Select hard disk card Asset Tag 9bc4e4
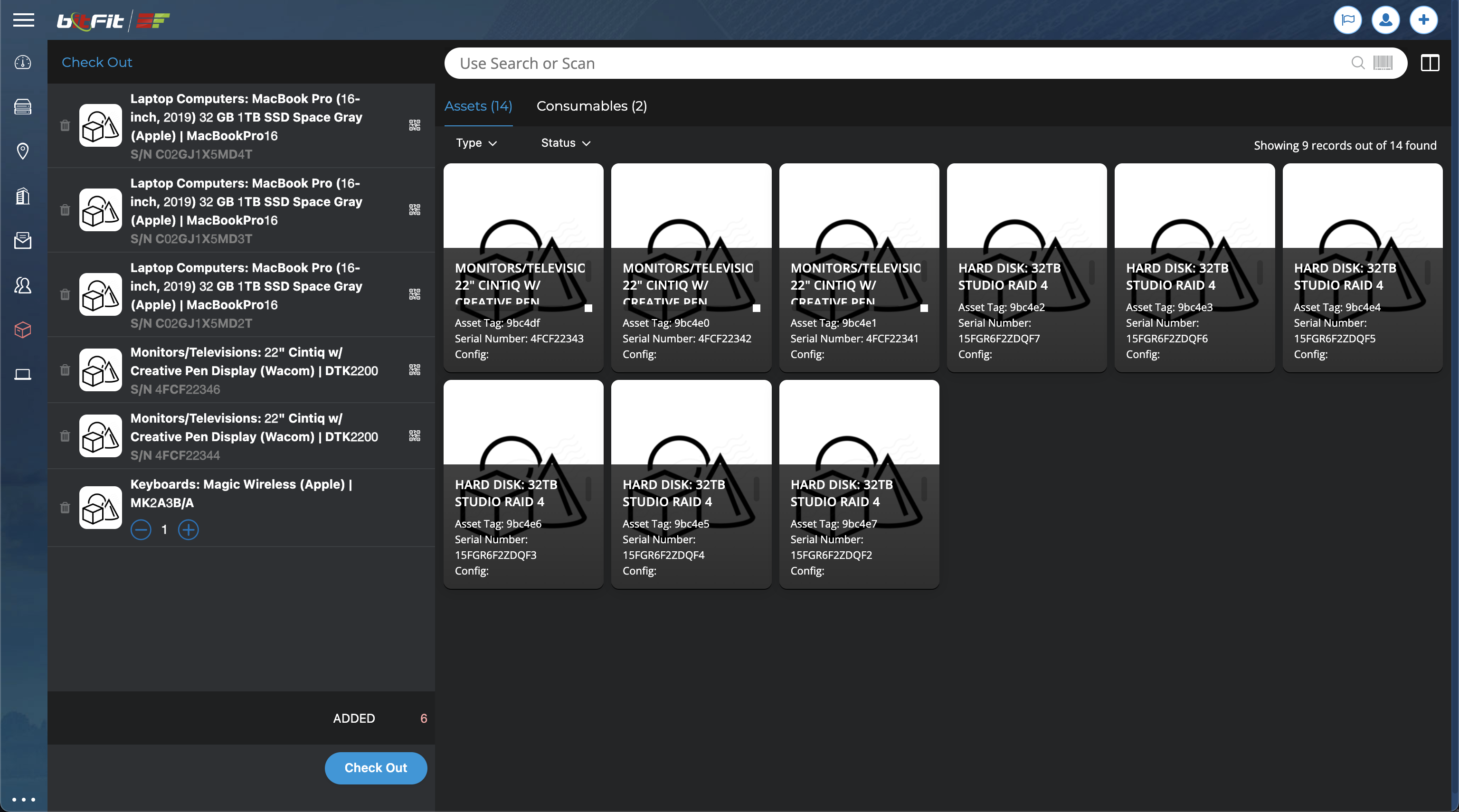The width and height of the screenshot is (1459, 812). (1362, 268)
